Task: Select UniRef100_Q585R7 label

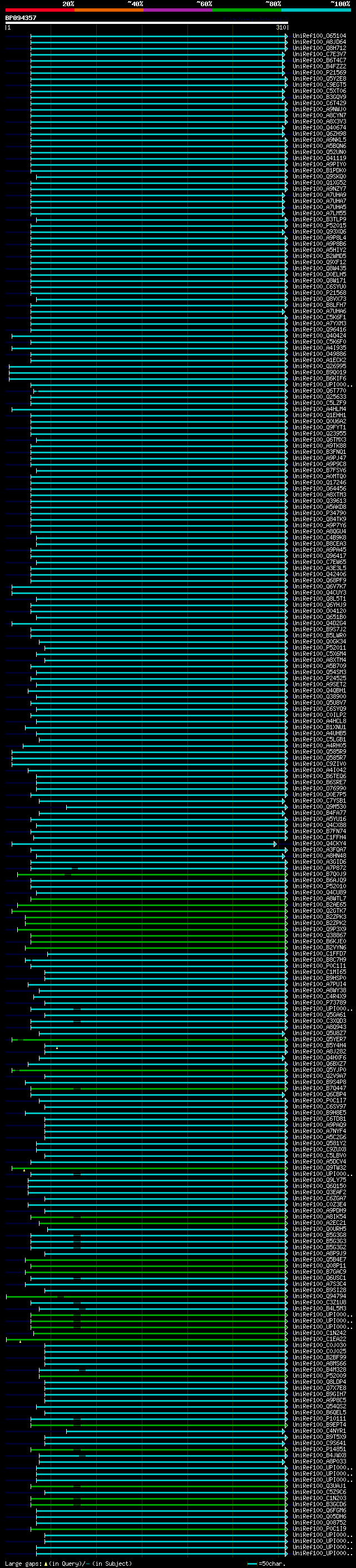Action: click(319, 758)
